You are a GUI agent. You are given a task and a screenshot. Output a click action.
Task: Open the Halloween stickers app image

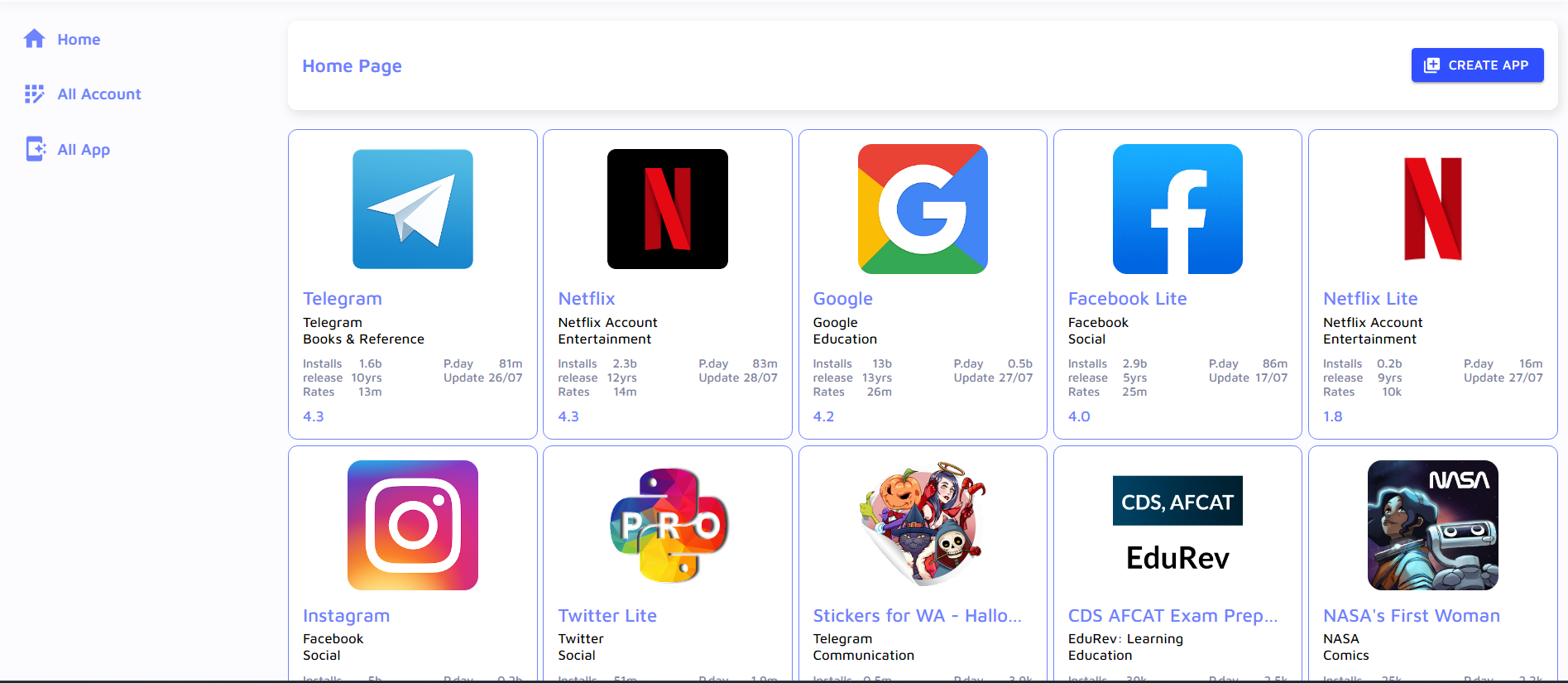pos(922,525)
